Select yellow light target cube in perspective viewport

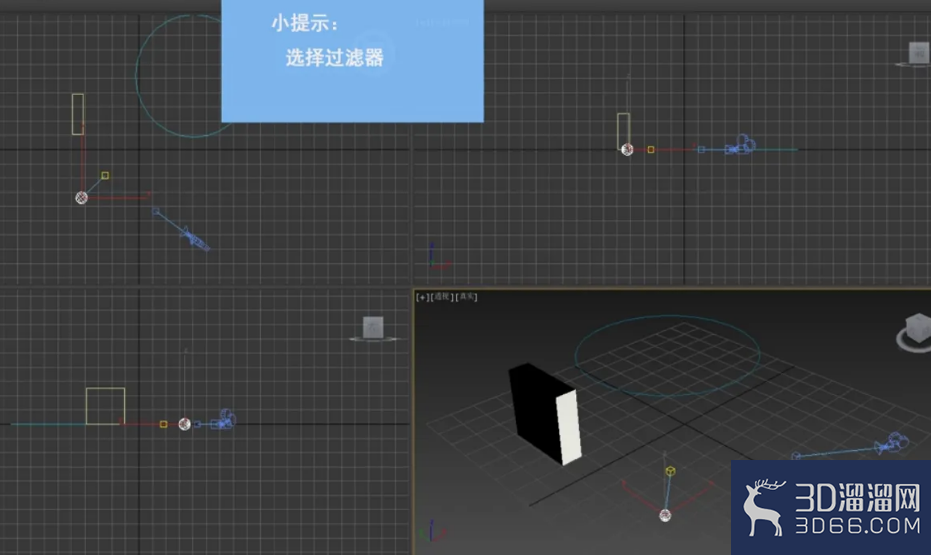(670, 471)
